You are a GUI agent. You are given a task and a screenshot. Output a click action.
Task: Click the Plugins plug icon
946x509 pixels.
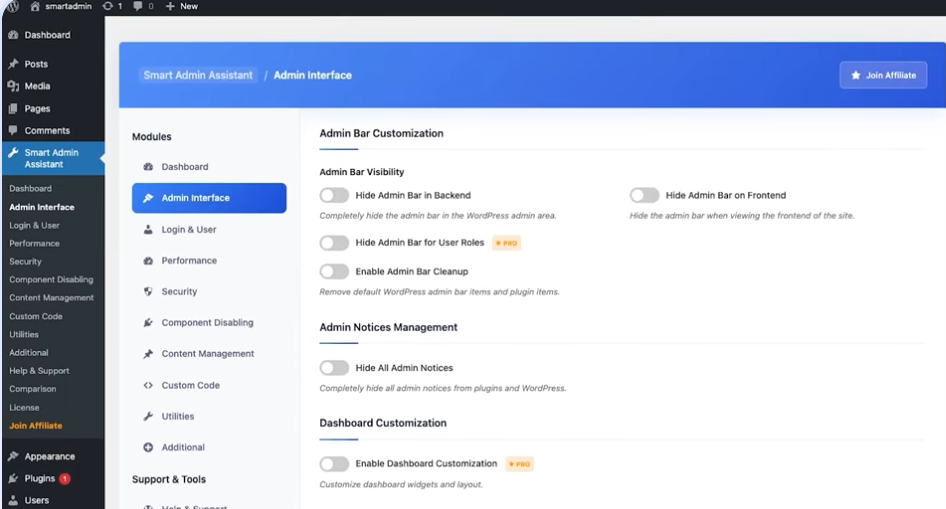coord(13,478)
